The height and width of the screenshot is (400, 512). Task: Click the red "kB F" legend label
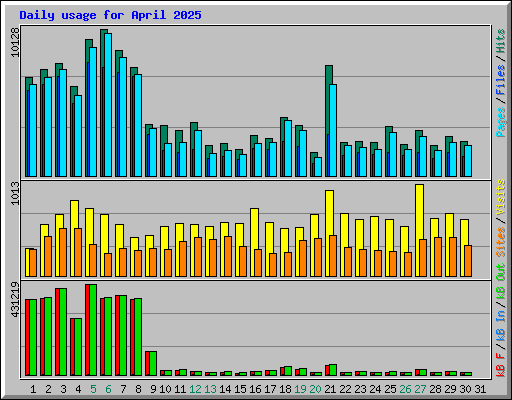(501, 365)
